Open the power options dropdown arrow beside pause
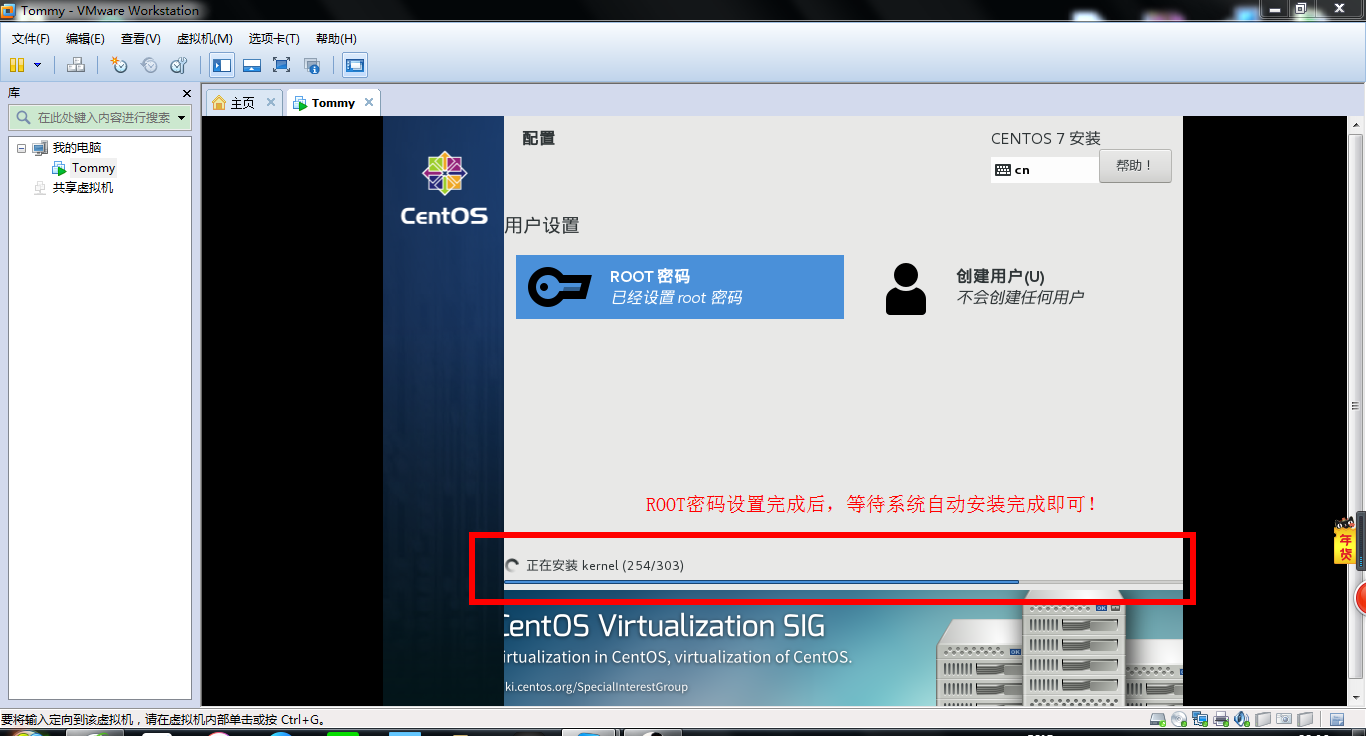Viewport: 1366px width, 736px height. [x=38, y=65]
